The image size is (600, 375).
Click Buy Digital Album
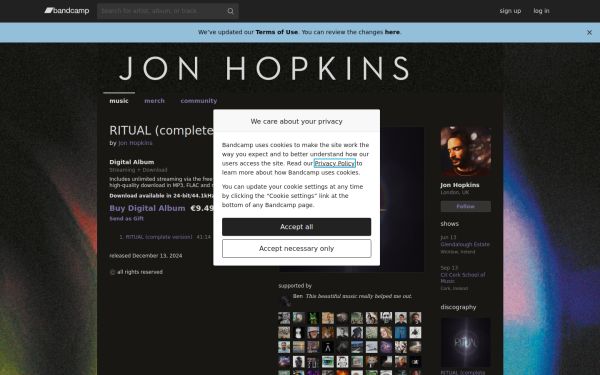pos(147,208)
